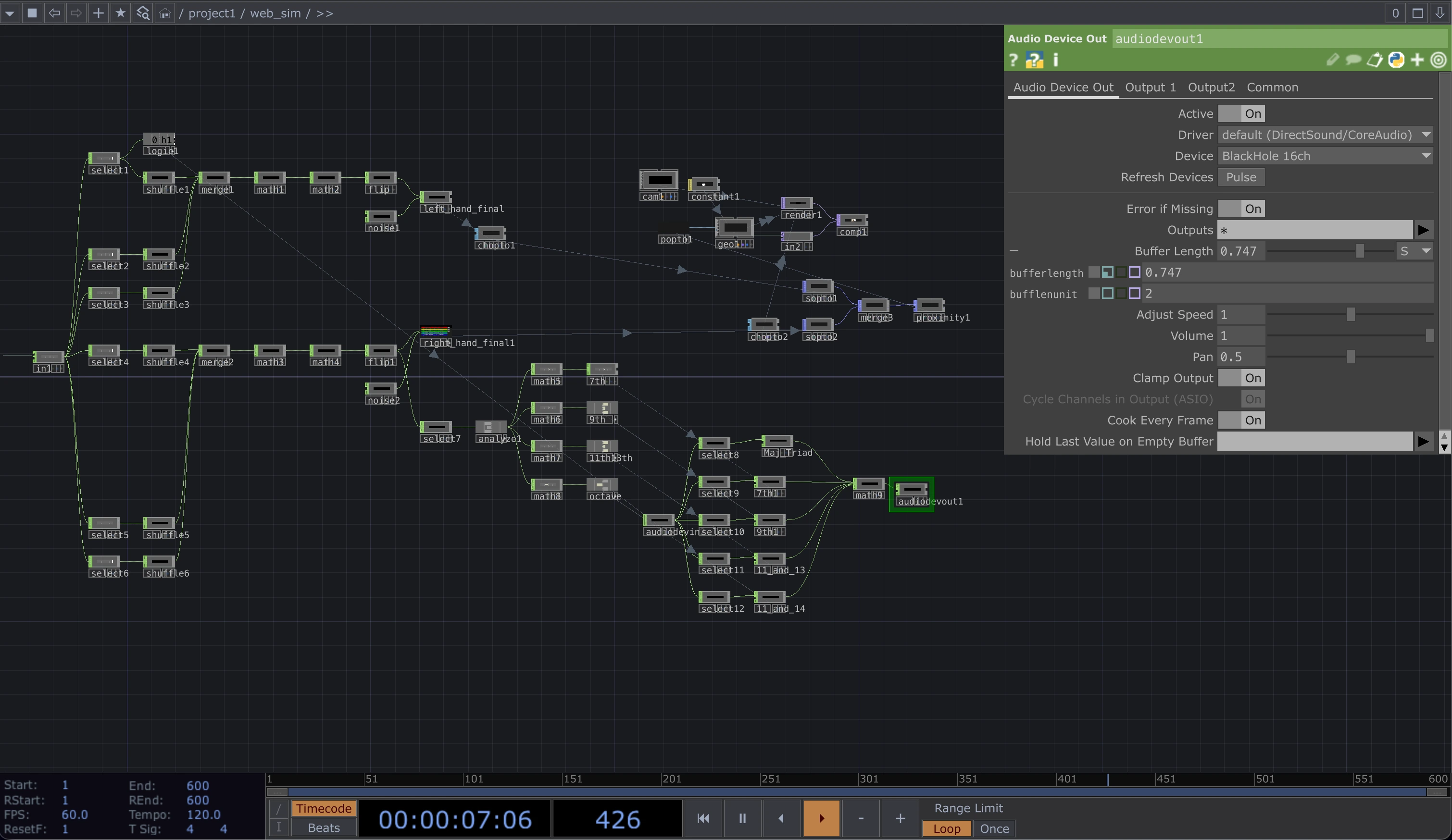This screenshot has width=1452, height=840.
Task: Select the Audio Device Out tab
Action: (1063, 87)
